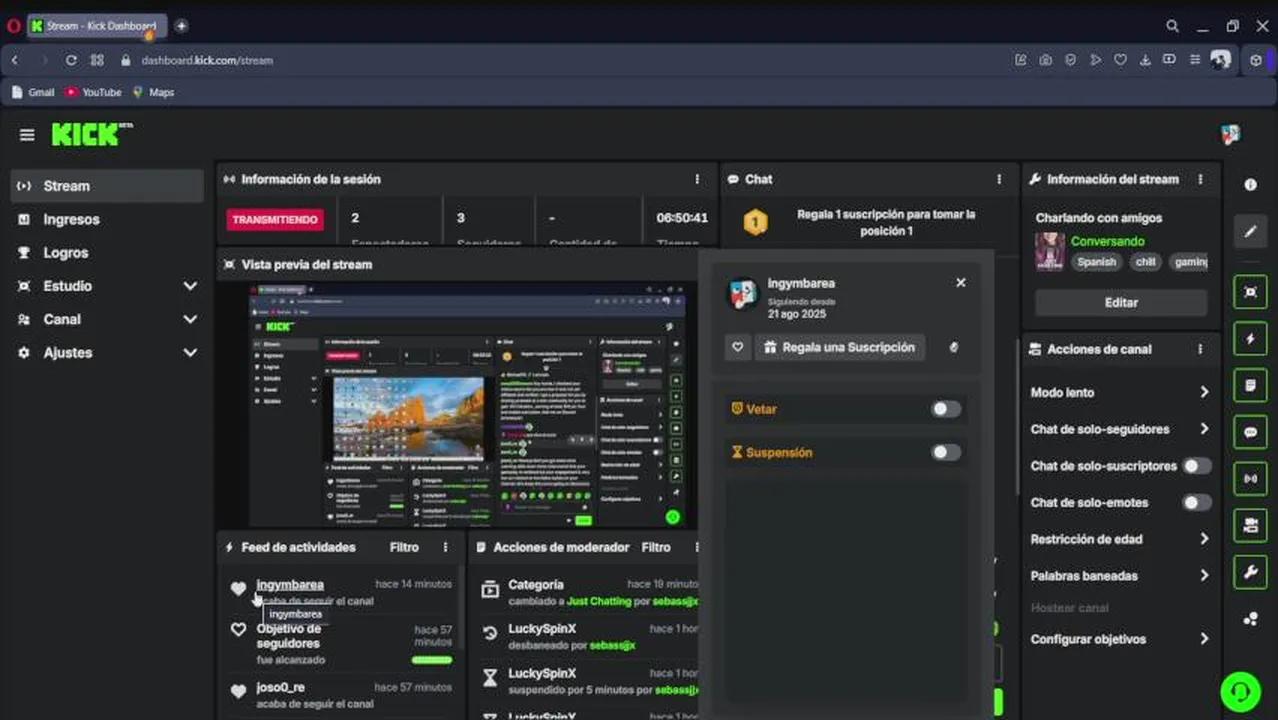Select the Stream - Kick Dashboard tab
The width and height of the screenshot is (1278, 720).
98,26
